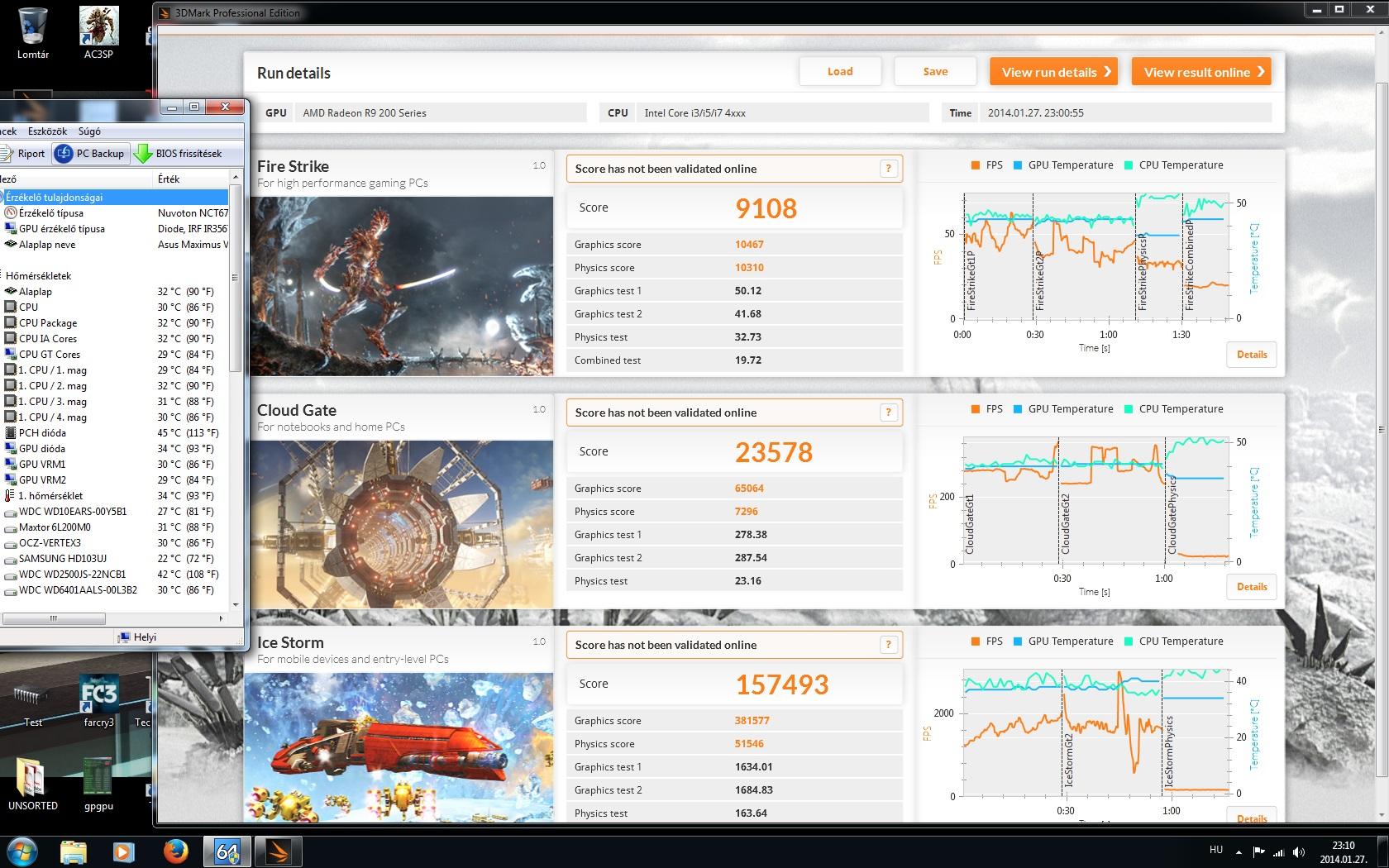Open AC3SP desktop shortcut
The image size is (1389, 868).
coord(98,33)
